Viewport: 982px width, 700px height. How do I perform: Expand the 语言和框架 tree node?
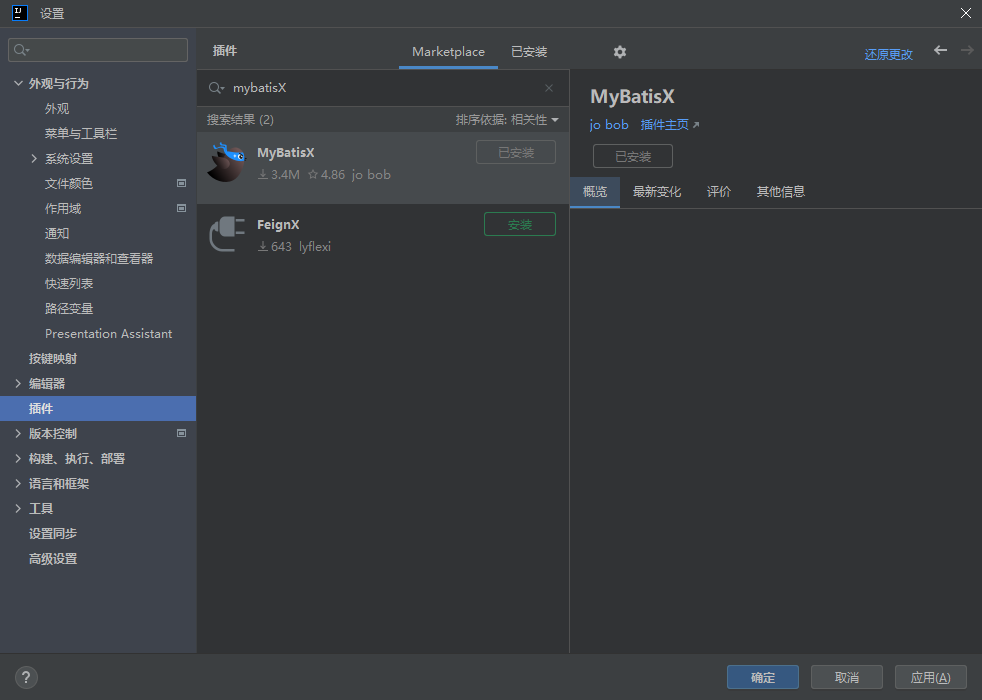tap(18, 483)
